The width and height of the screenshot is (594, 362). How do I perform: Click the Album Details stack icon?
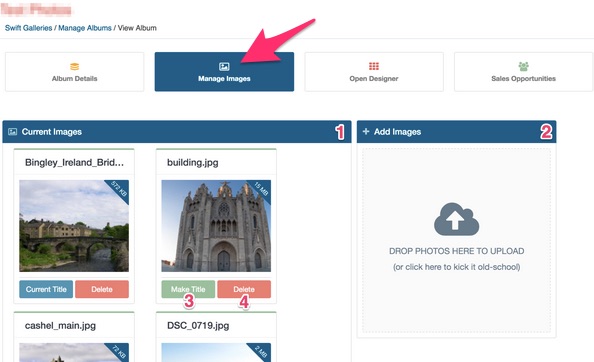click(x=75, y=67)
